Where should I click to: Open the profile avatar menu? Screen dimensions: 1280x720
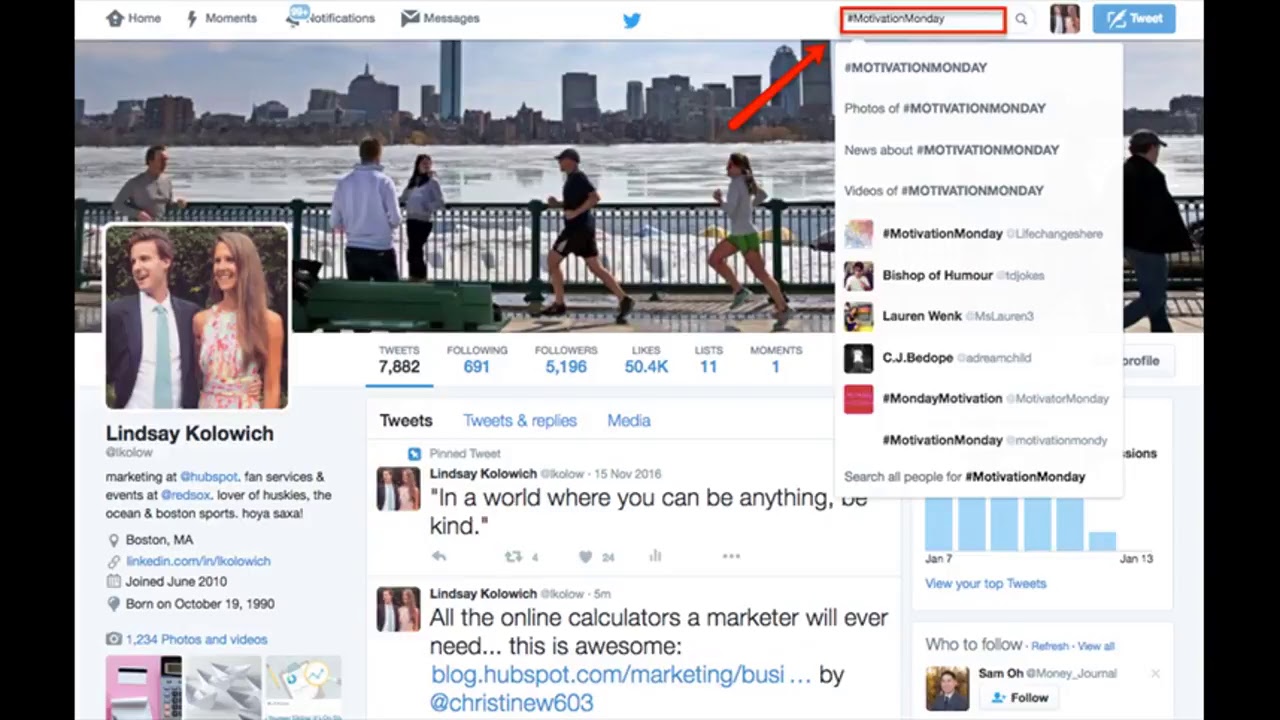coord(1064,19)
